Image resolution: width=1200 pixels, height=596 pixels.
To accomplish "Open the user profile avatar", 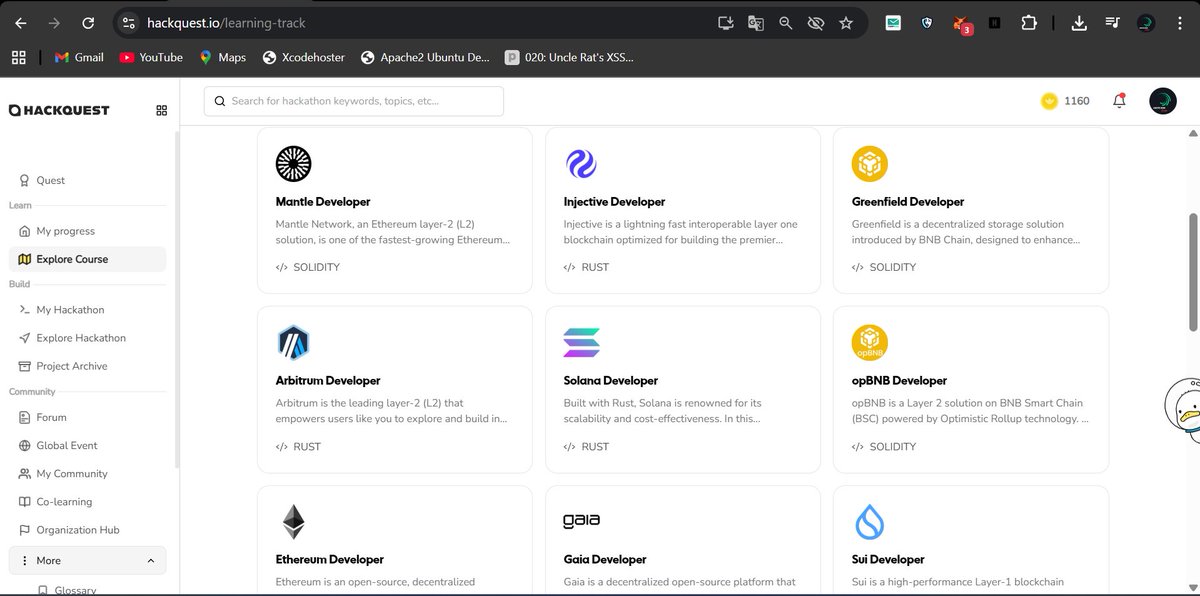I will tap(1163, 101).
